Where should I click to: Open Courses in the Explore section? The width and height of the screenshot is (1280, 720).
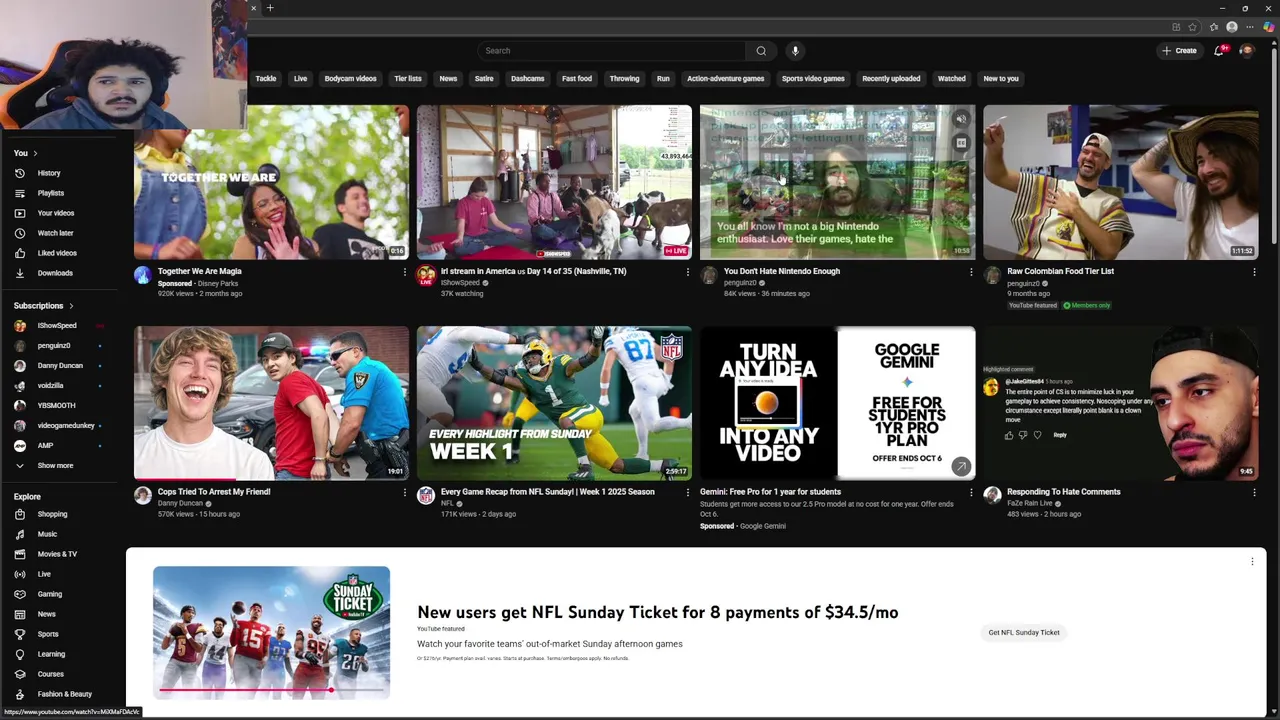click(41, 674)
